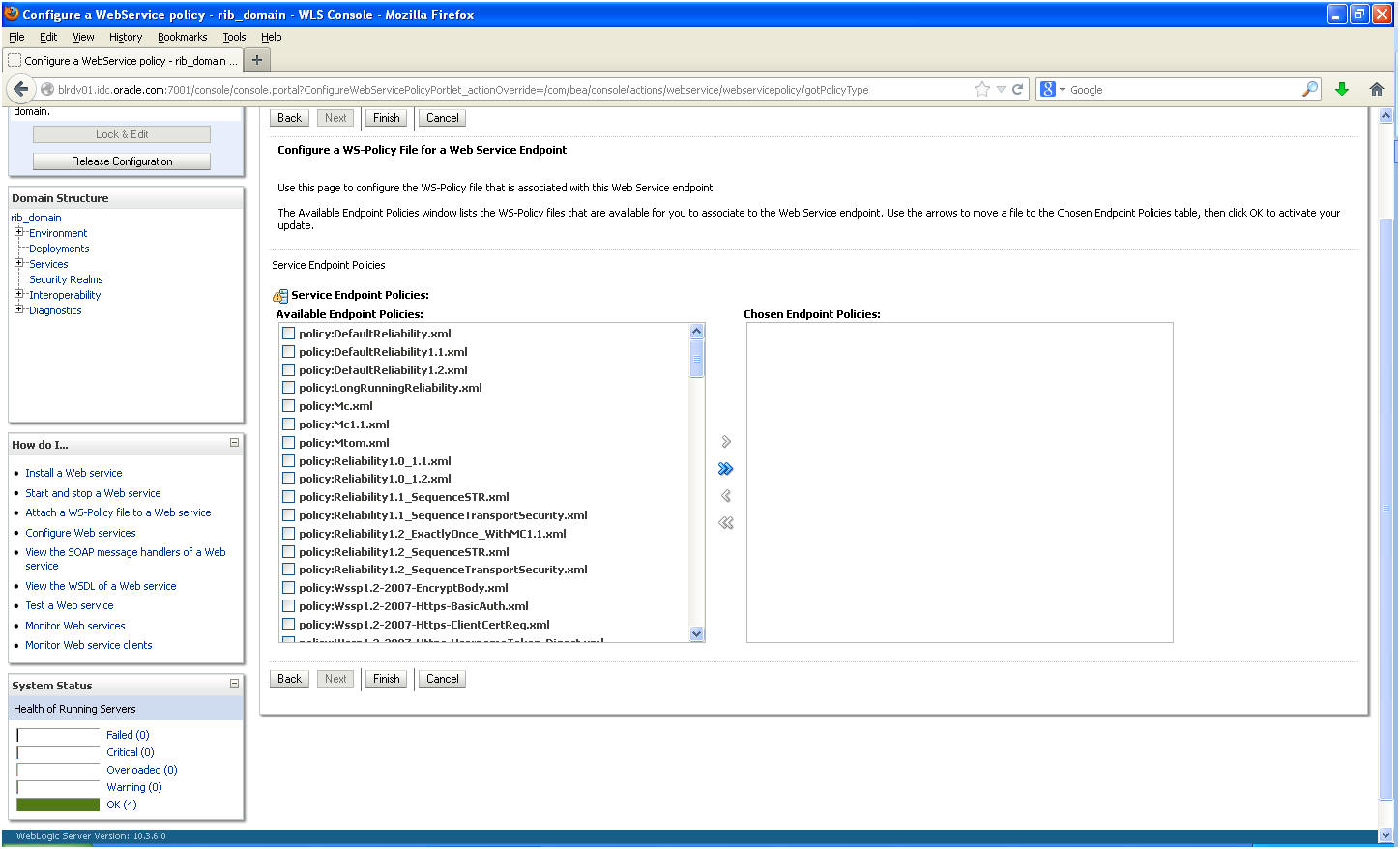The height and width of the screenshot is (849, 1400).
Task: Open Attach a WS-Policy file help link
Action: tap(118, 512)
